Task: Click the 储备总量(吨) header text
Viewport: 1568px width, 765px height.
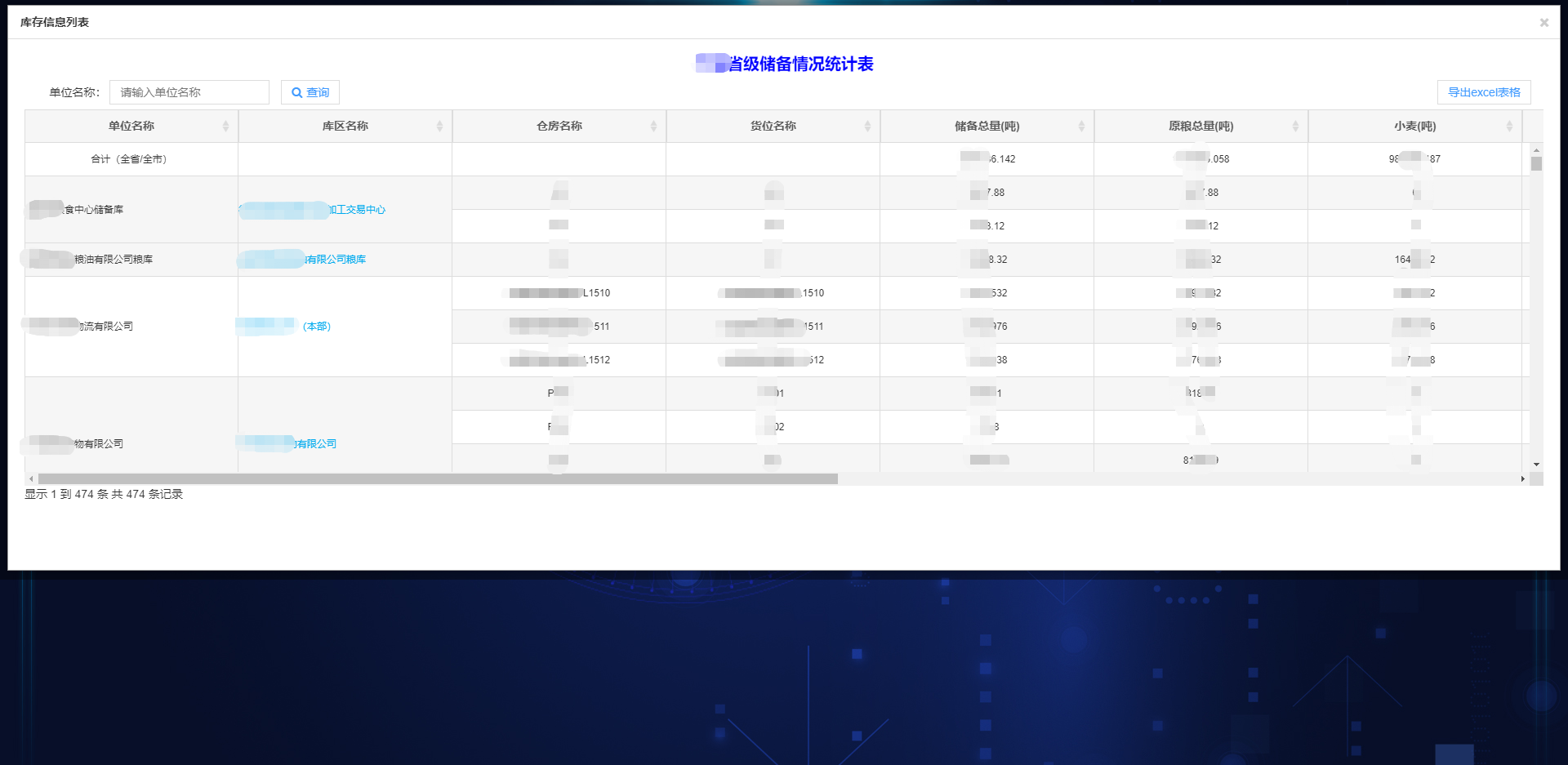Action: [x=987, y=126]
